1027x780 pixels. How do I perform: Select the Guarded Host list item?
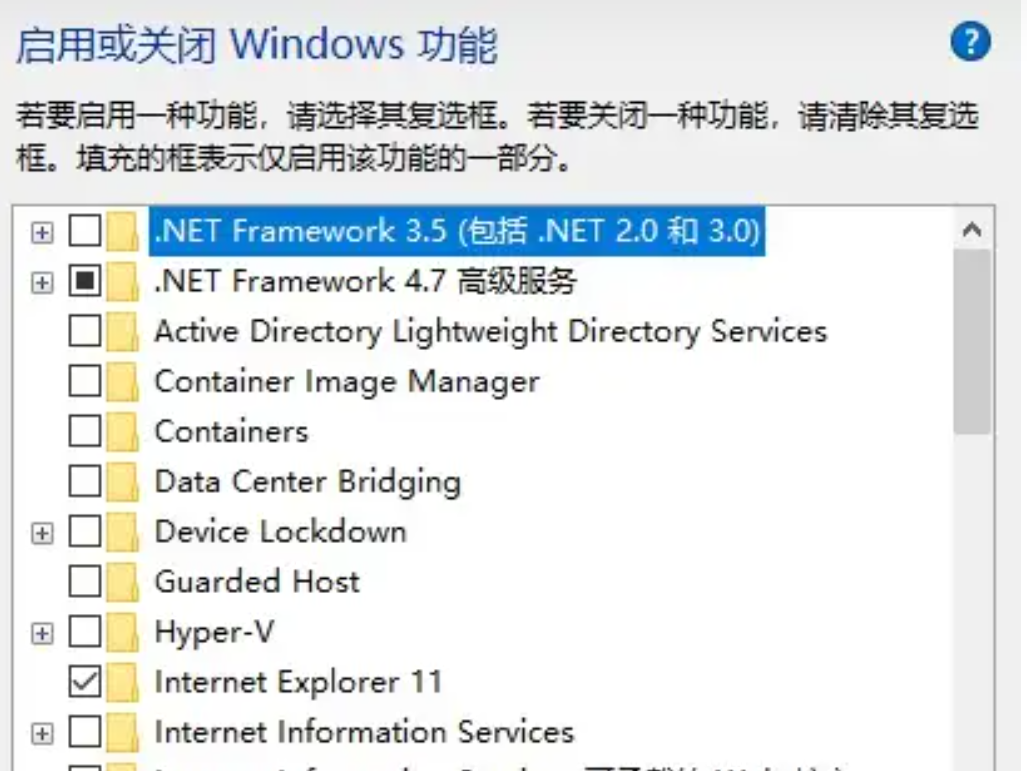pyautogui.click(x=256, y=582)
